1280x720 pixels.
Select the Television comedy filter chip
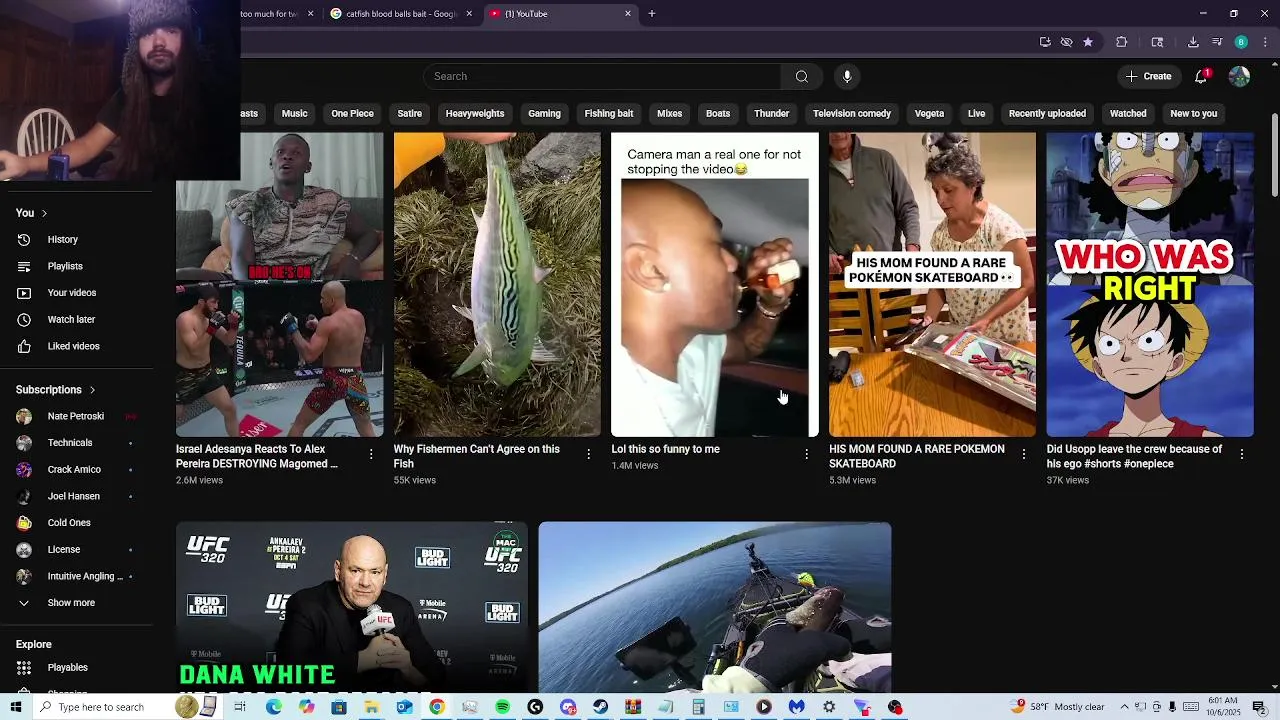tap(852, 113)
